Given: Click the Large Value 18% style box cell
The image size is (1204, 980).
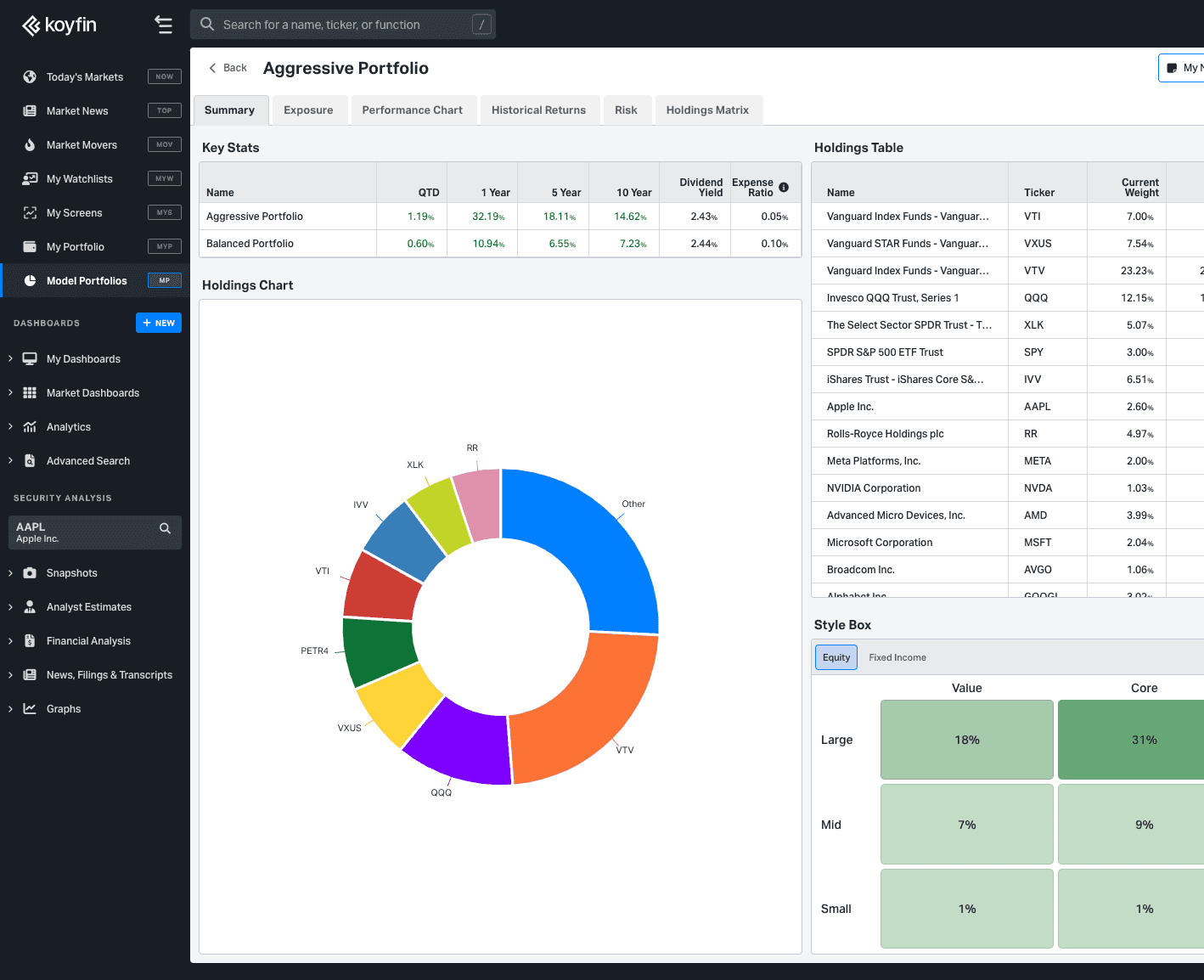Looking at the screenshot, I should 967,740.
